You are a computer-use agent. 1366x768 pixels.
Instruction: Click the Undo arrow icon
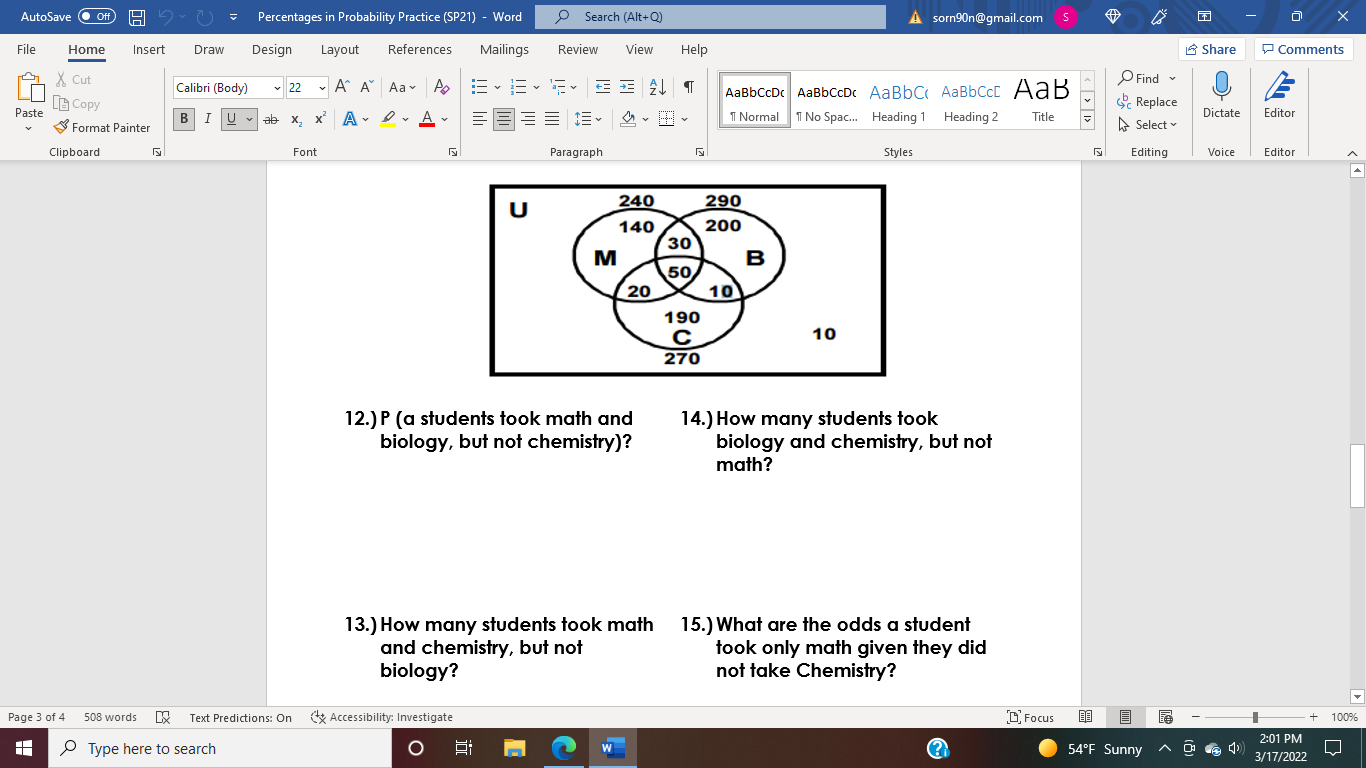pos(168,17)
